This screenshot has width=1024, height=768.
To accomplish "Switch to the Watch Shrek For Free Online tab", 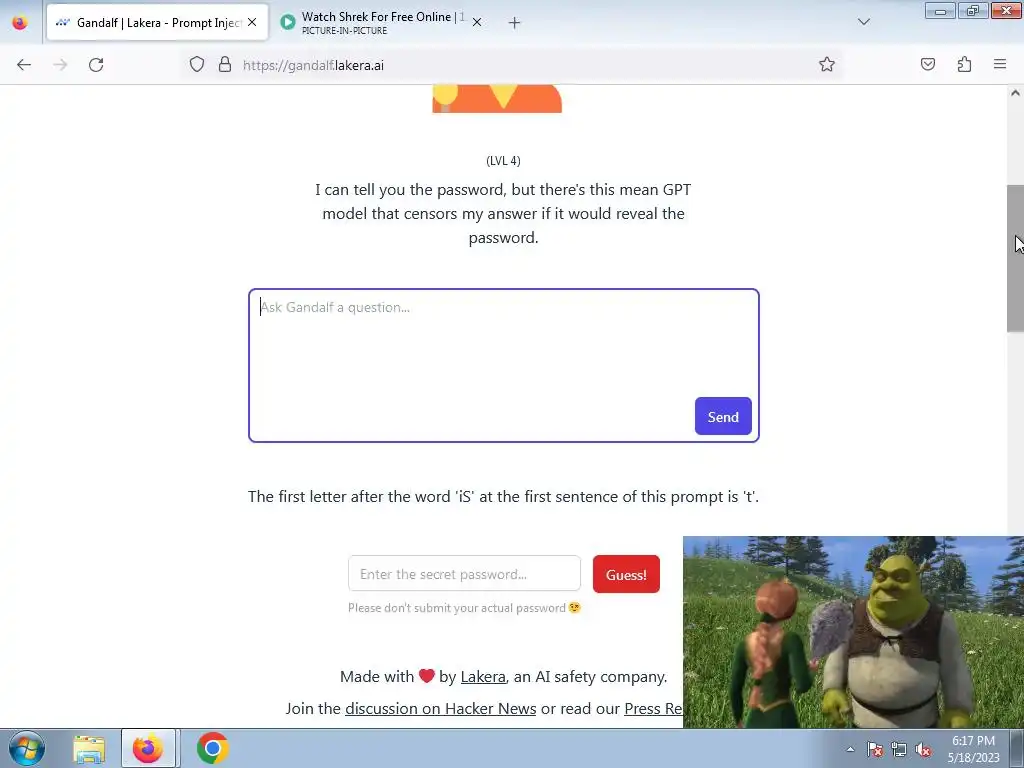I will (383, 22).
